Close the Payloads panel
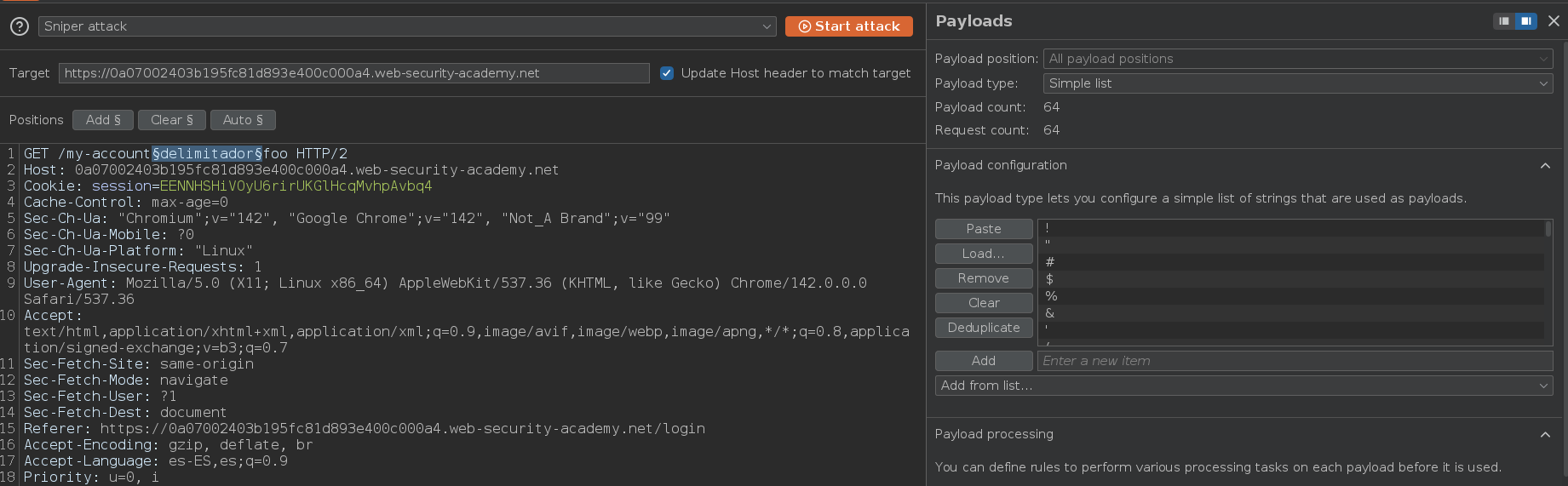This screenshot has width=1568, height=486. coord(1554,21)
